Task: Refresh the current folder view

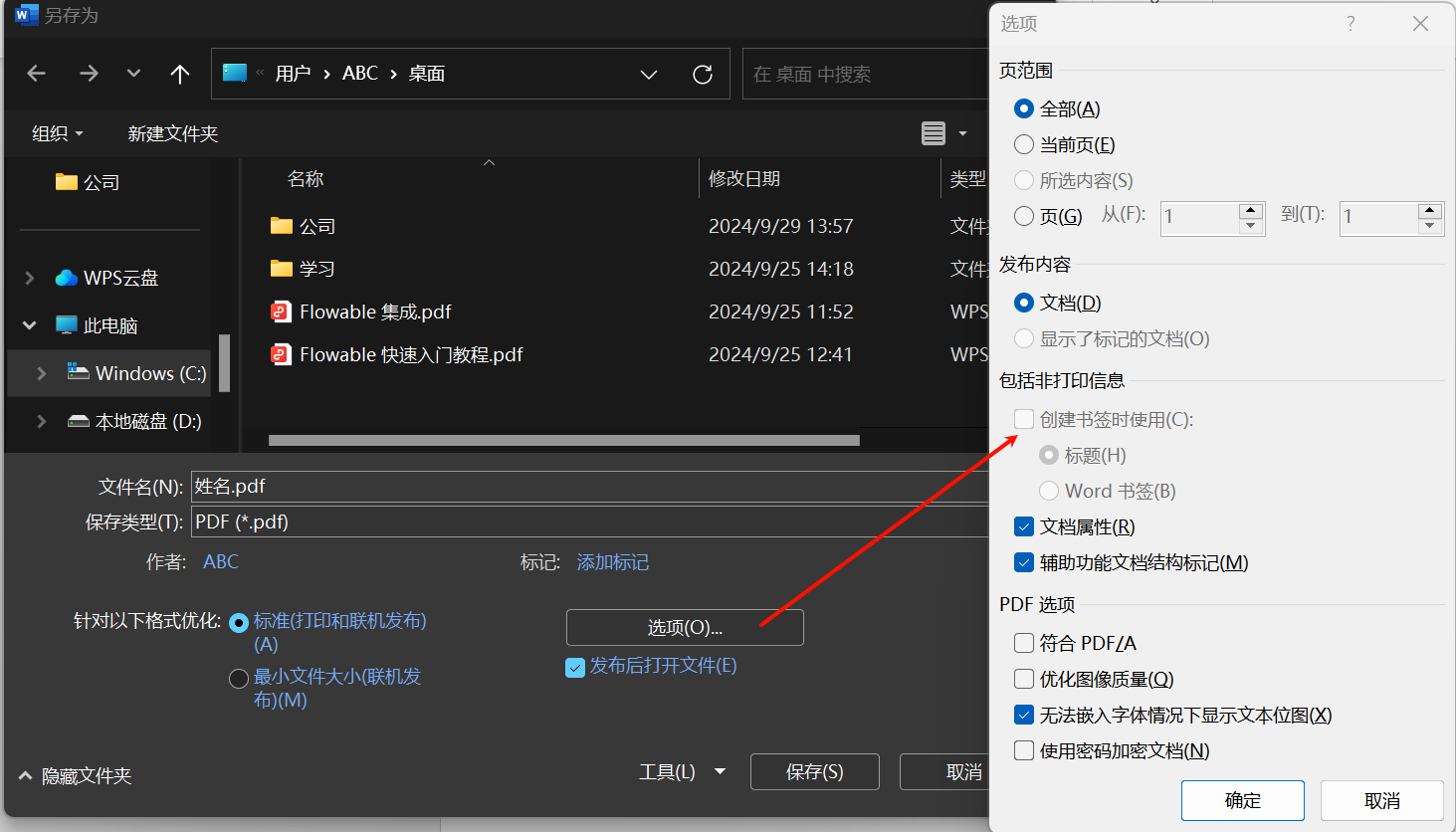Action: coord(703,75)
